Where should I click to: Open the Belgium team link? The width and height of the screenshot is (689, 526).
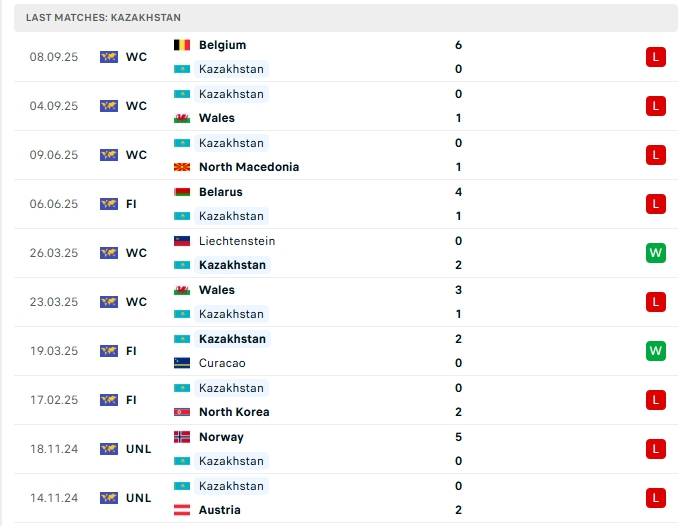click(222, 45)
